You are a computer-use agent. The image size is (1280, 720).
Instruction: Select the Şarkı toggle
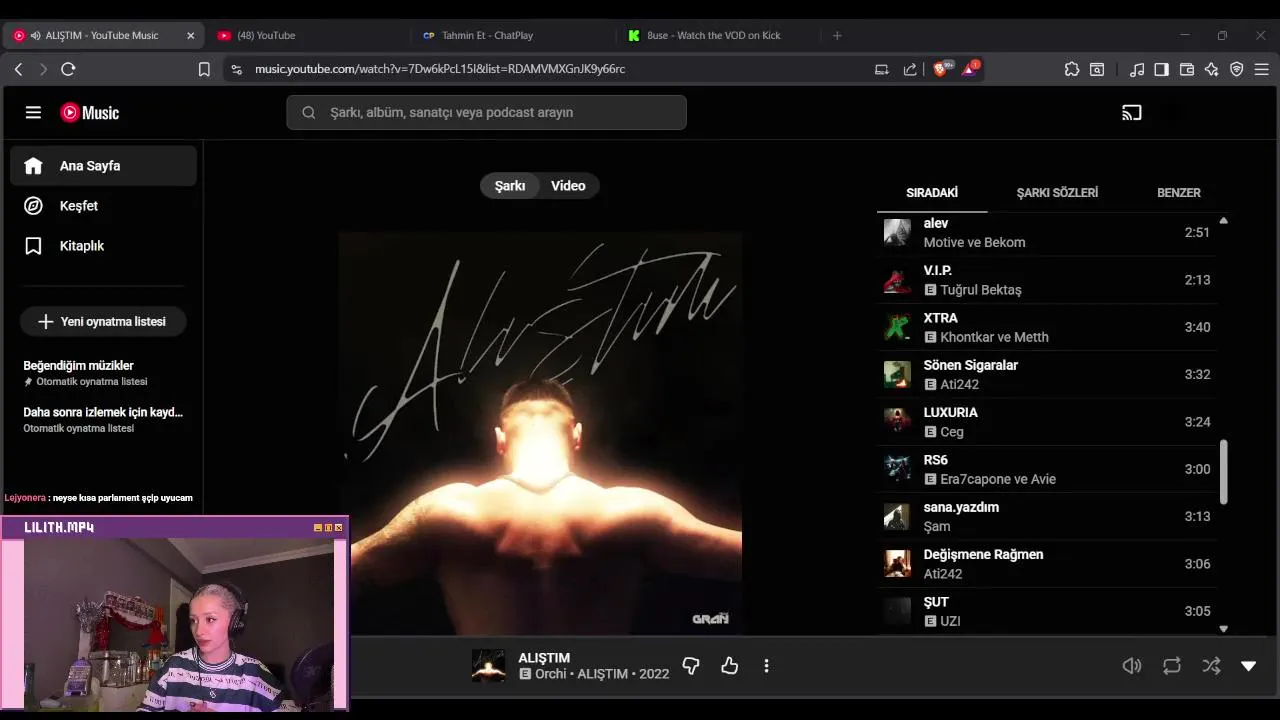[x=510, y=186]
